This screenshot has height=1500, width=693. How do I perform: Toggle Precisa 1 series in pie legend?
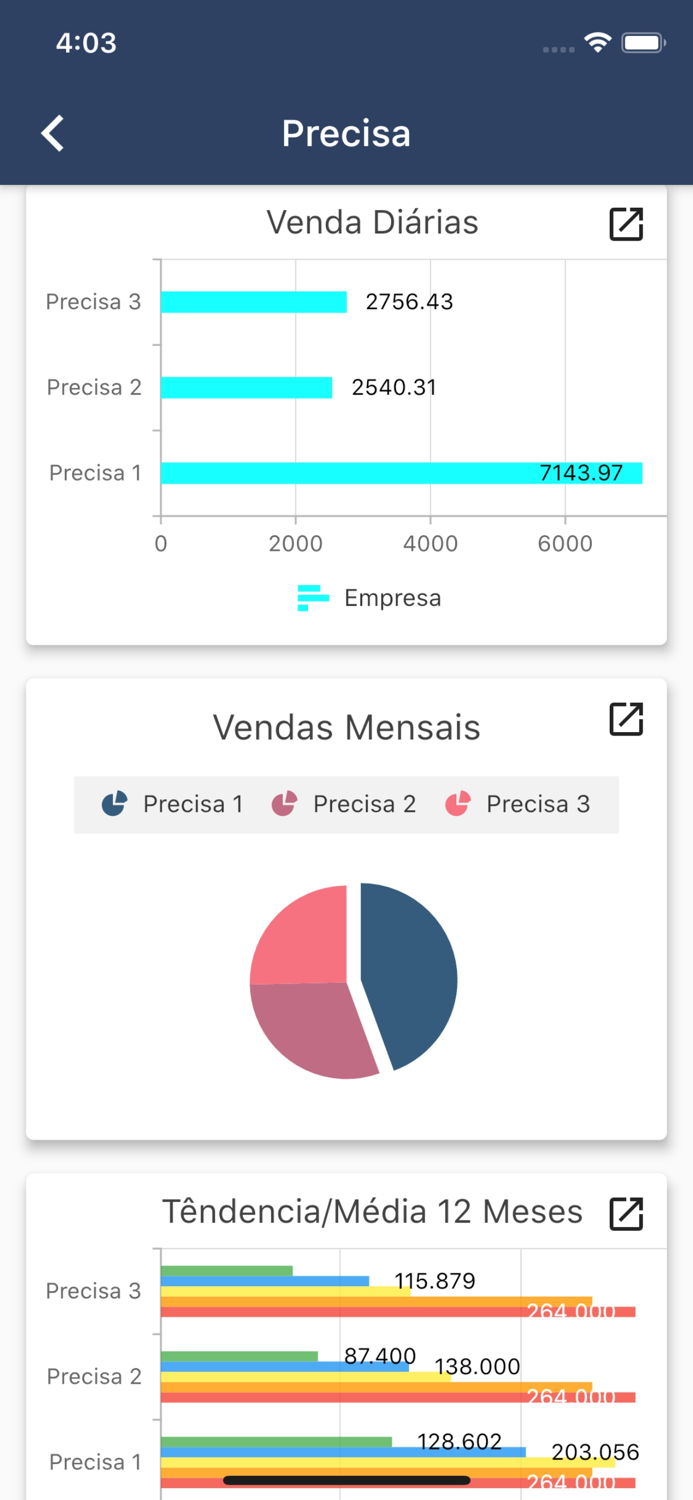tap(193, 804)
